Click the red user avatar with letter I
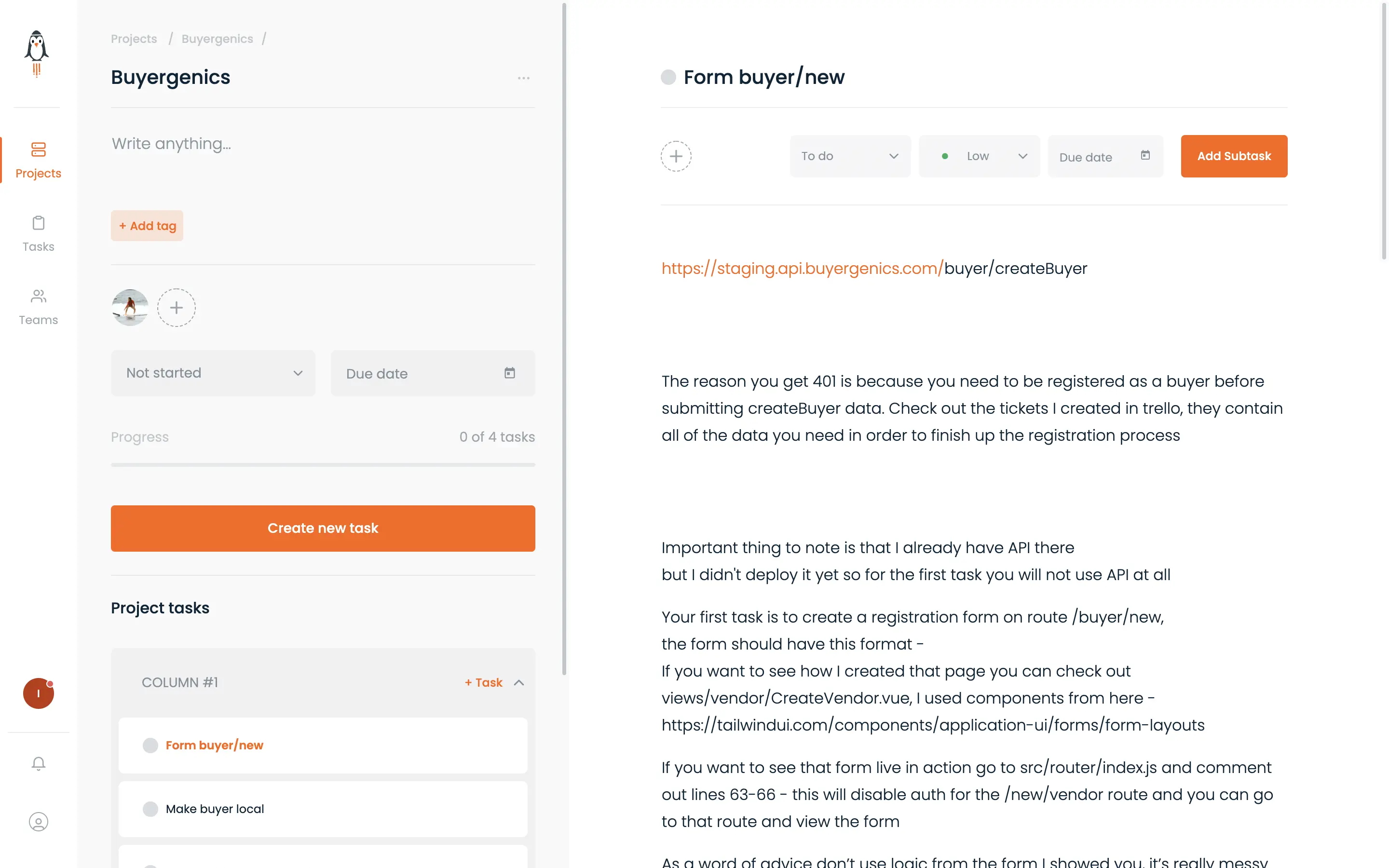This screenshot has width=1389, height=868. coord(39,693)
